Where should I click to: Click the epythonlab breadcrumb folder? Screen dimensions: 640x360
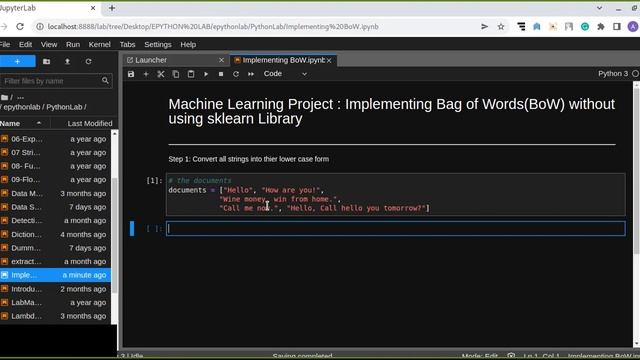click(22, 107)
